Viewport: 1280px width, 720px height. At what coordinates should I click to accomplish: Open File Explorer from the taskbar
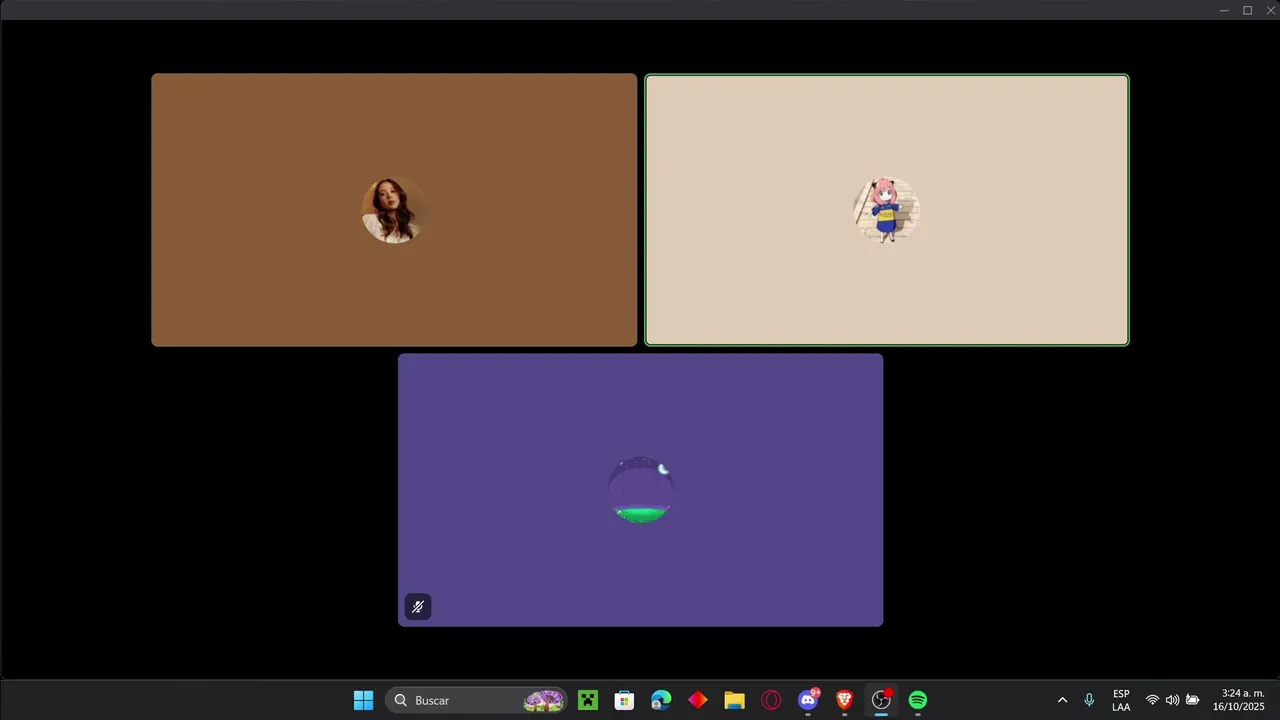click(735, 700)
